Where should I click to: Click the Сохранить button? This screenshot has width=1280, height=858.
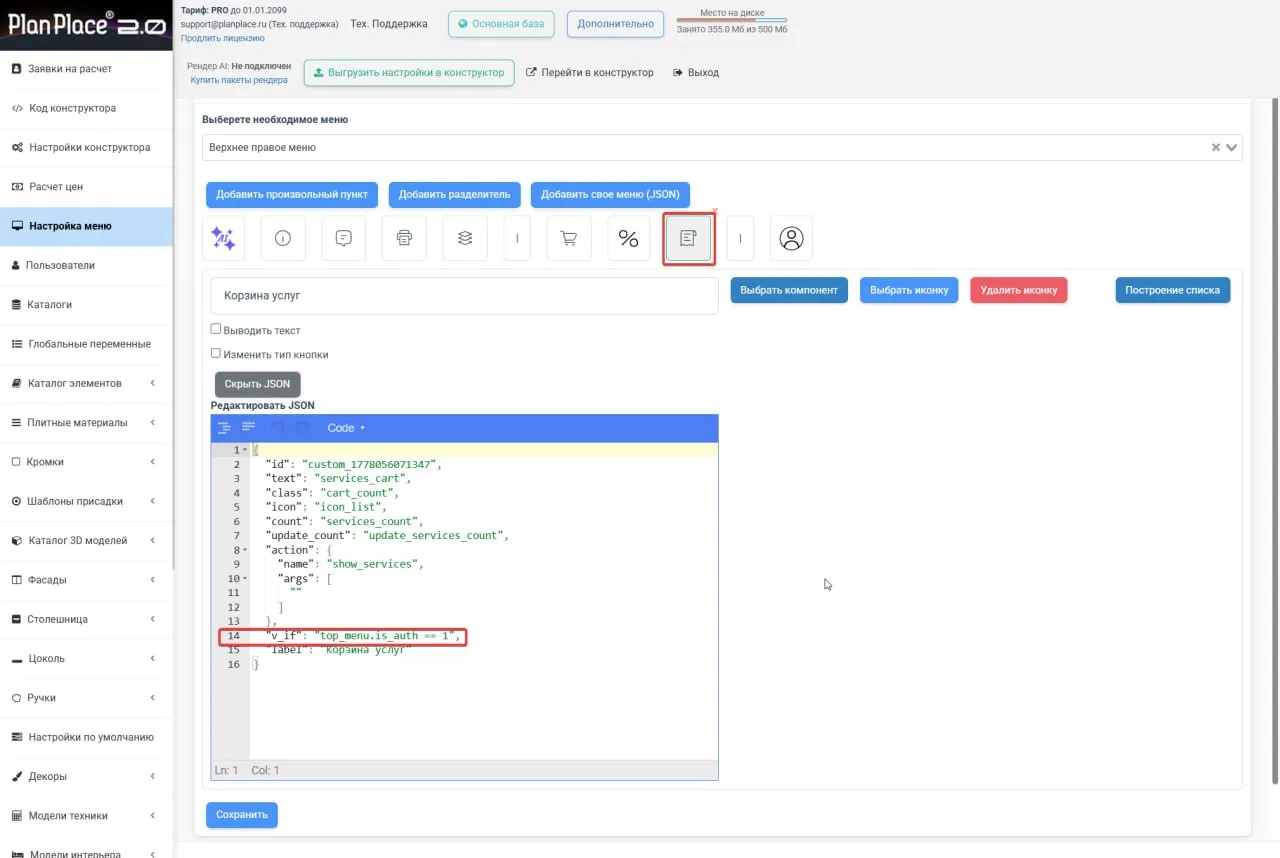click(242, 815)
